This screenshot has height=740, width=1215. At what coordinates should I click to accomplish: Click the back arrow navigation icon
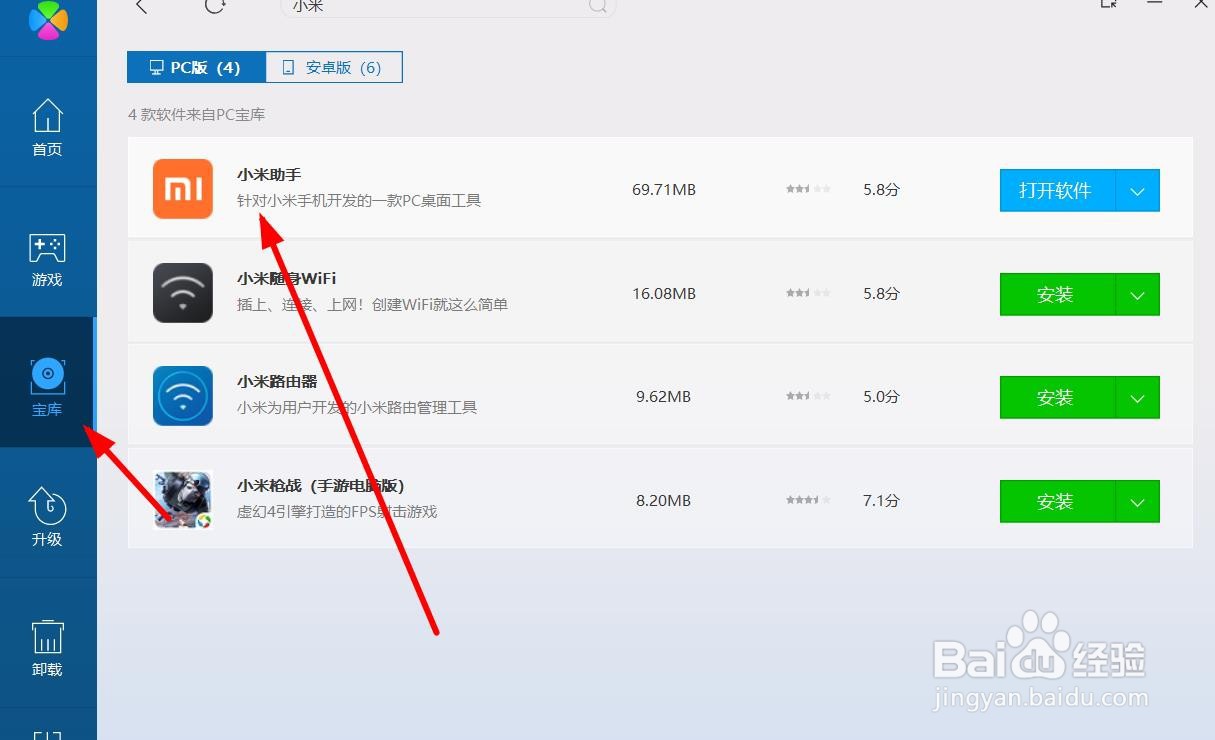(140, 6)
